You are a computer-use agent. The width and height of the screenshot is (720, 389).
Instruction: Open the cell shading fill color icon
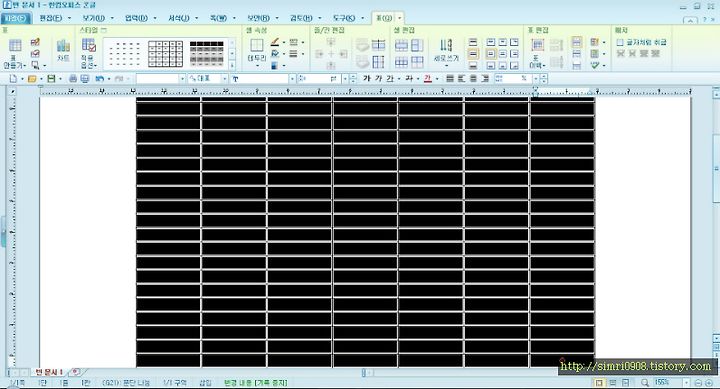pos(275,54)
